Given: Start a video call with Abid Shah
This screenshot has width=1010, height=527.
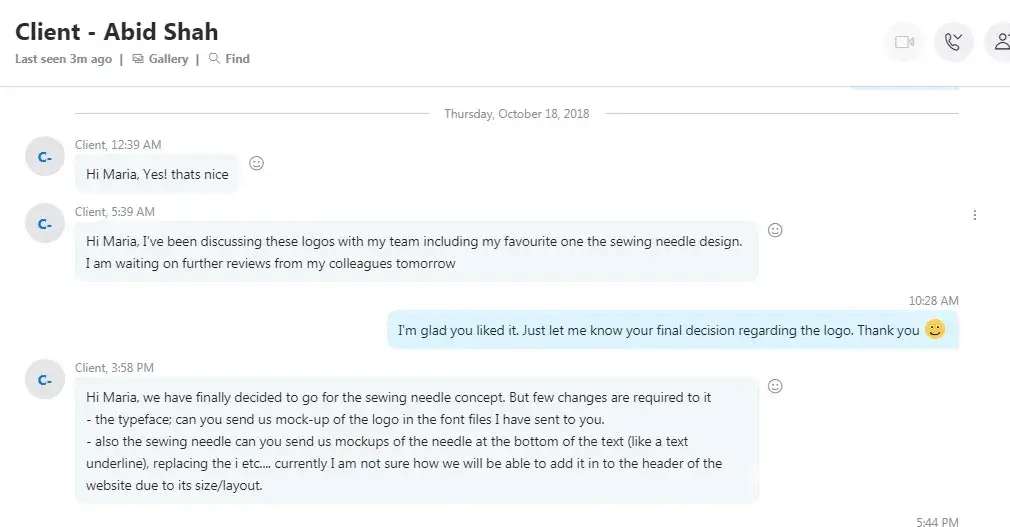Looking at the screenshot, I should pos(904,42).
